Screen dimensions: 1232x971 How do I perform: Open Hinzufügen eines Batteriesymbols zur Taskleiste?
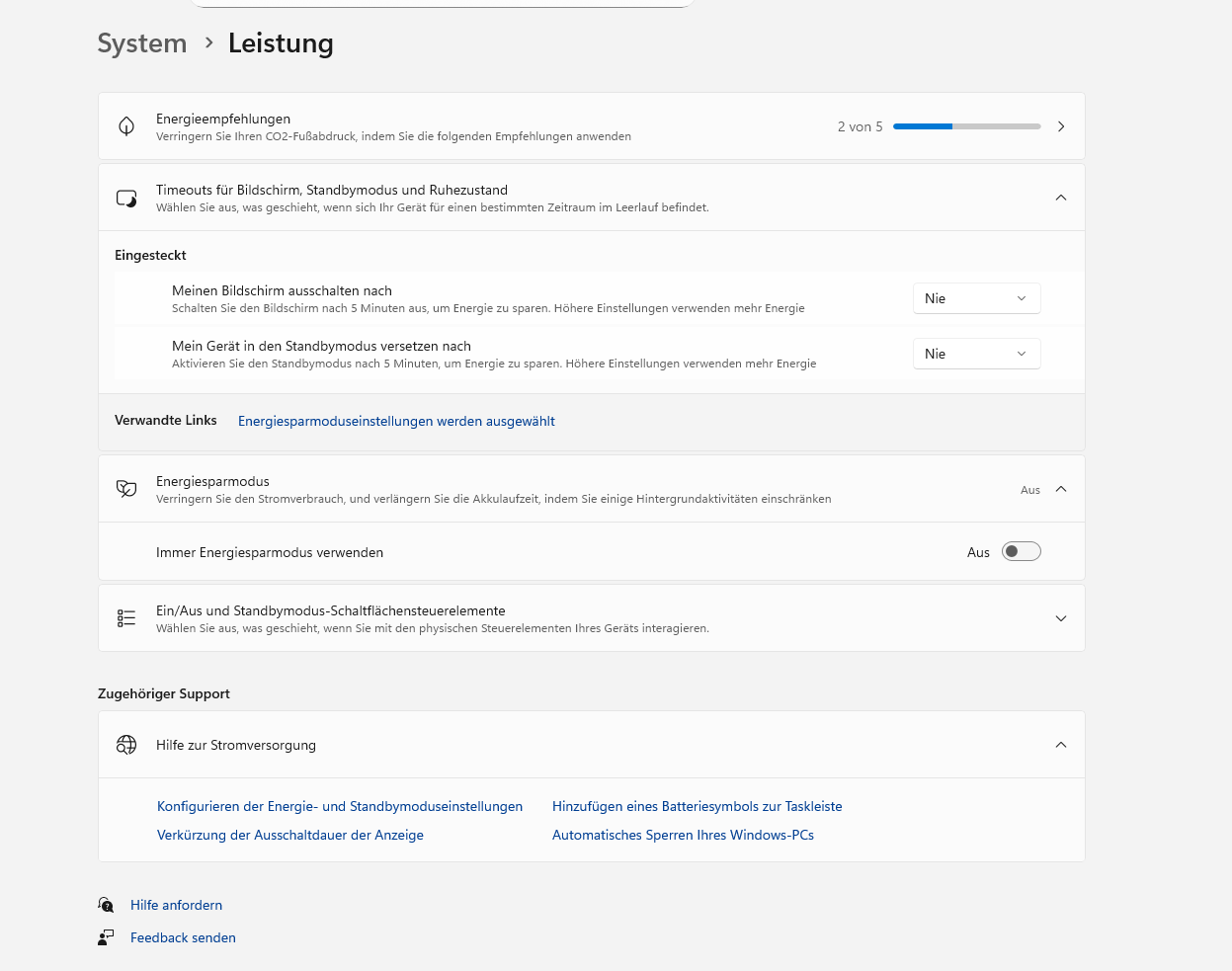point(697,806)
